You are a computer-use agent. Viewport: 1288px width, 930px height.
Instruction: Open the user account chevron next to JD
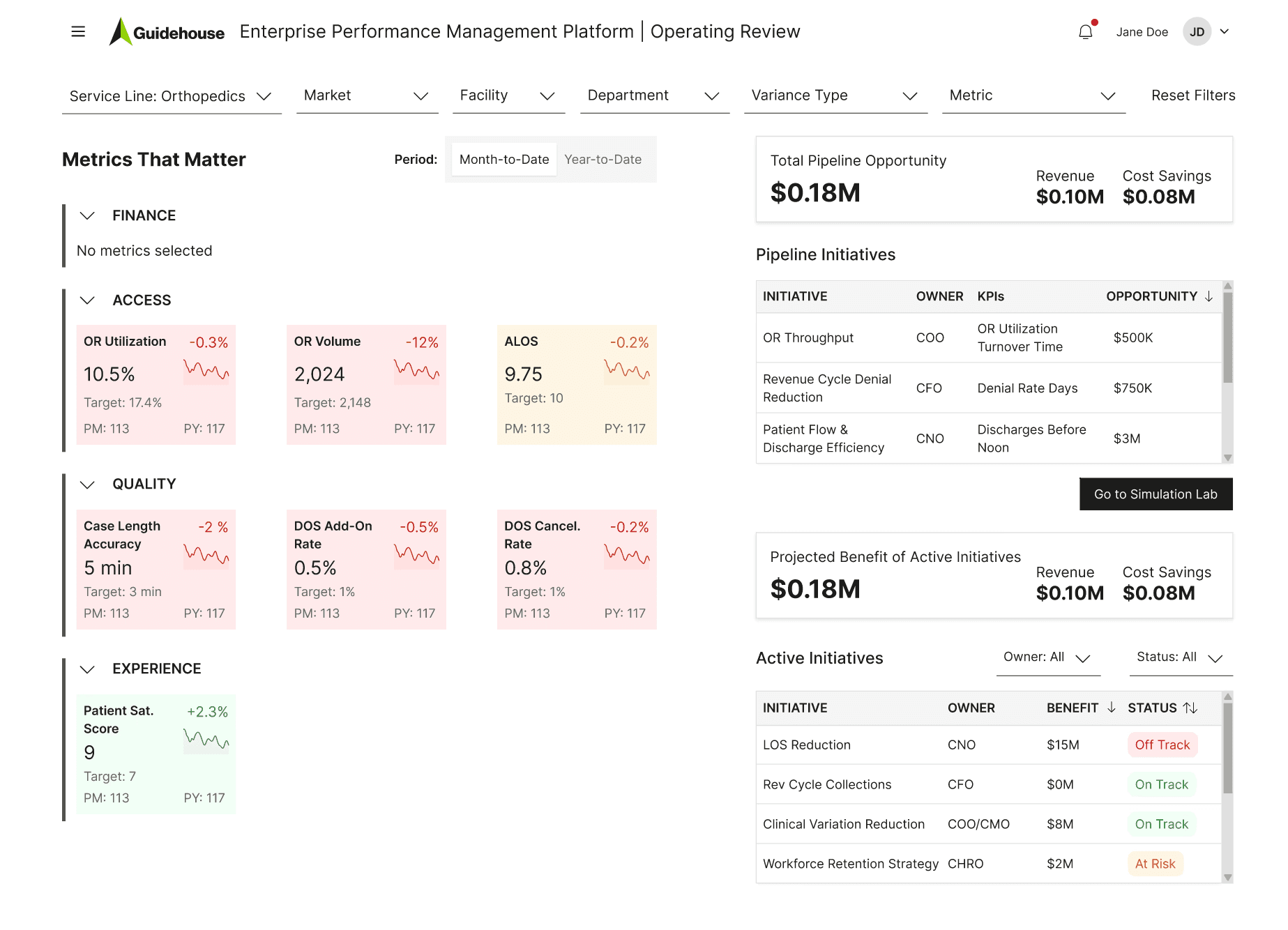coord(1225,31)
